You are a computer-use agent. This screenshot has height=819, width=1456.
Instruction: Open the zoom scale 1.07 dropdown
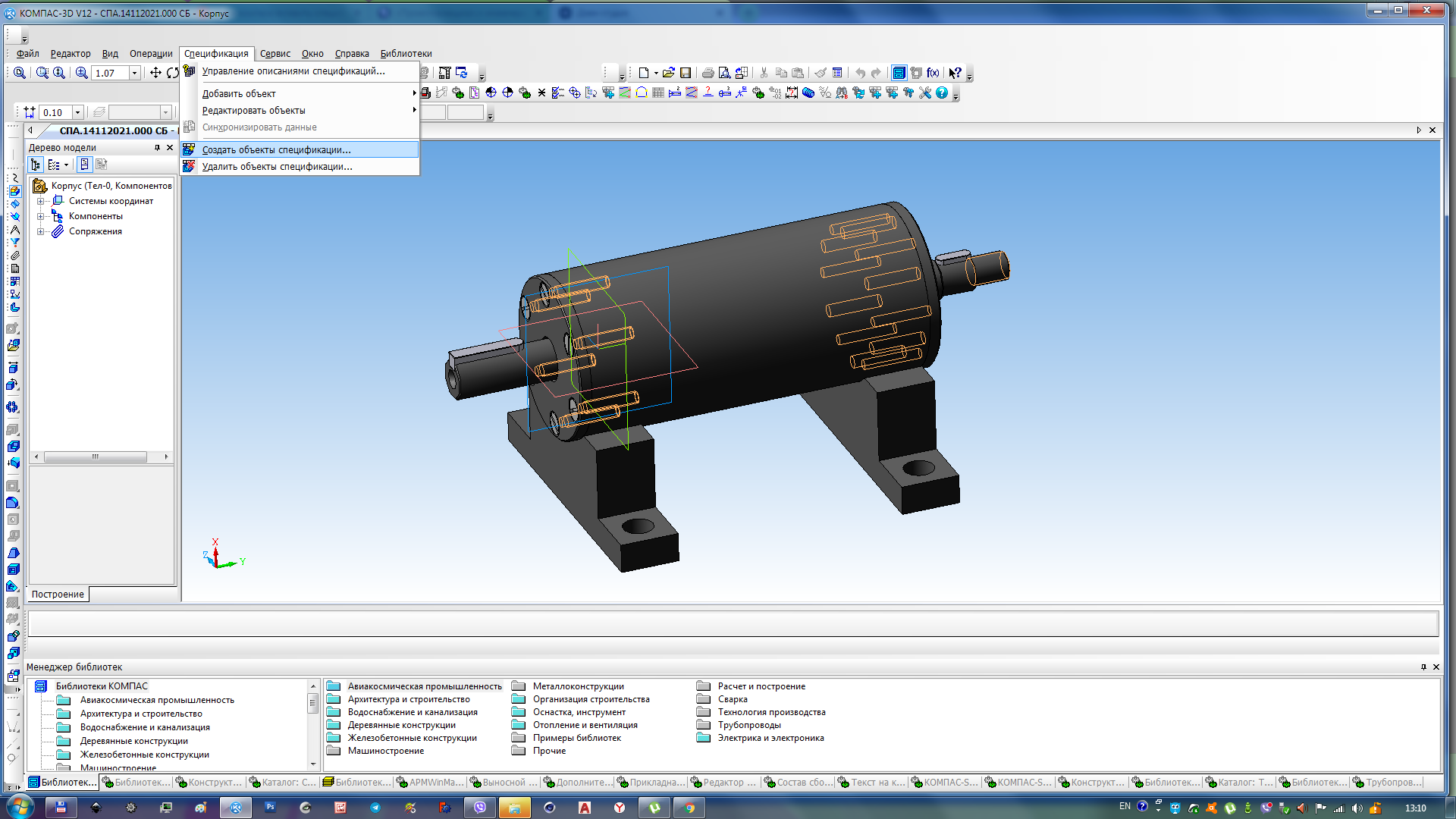[x=135, y=73]
